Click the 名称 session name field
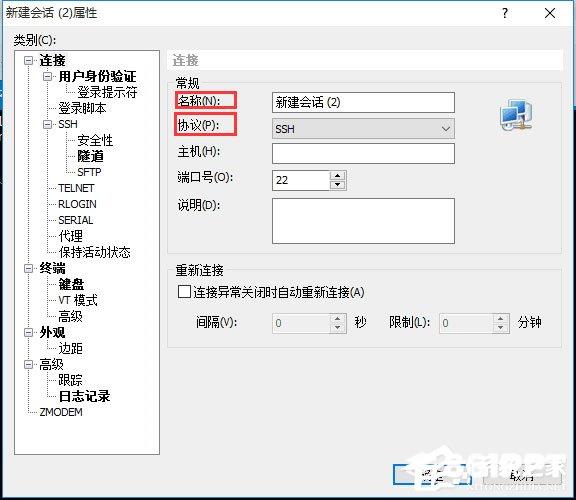Image resolution: width=576 pixels, height=500 pixels. [x=363, y=102]
